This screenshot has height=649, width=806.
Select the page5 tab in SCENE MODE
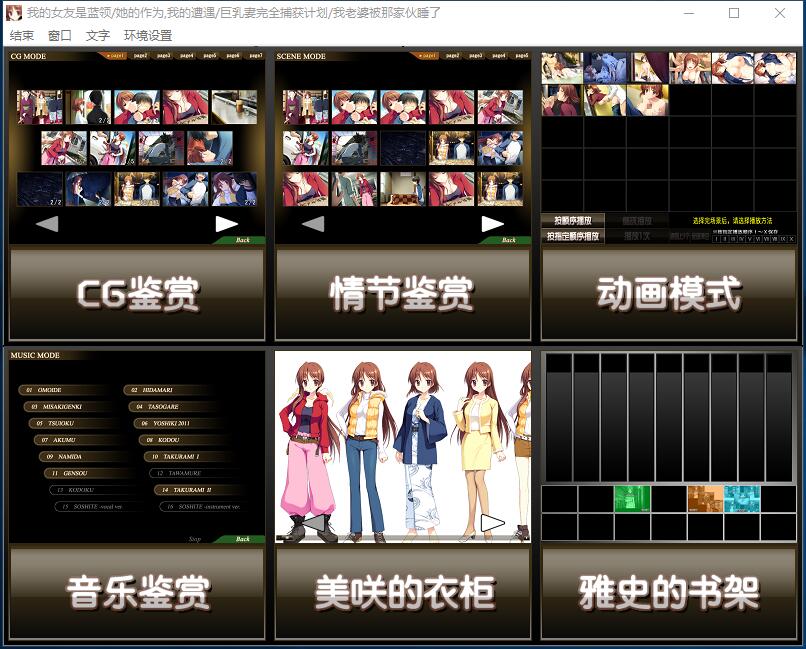pos(522,55)
